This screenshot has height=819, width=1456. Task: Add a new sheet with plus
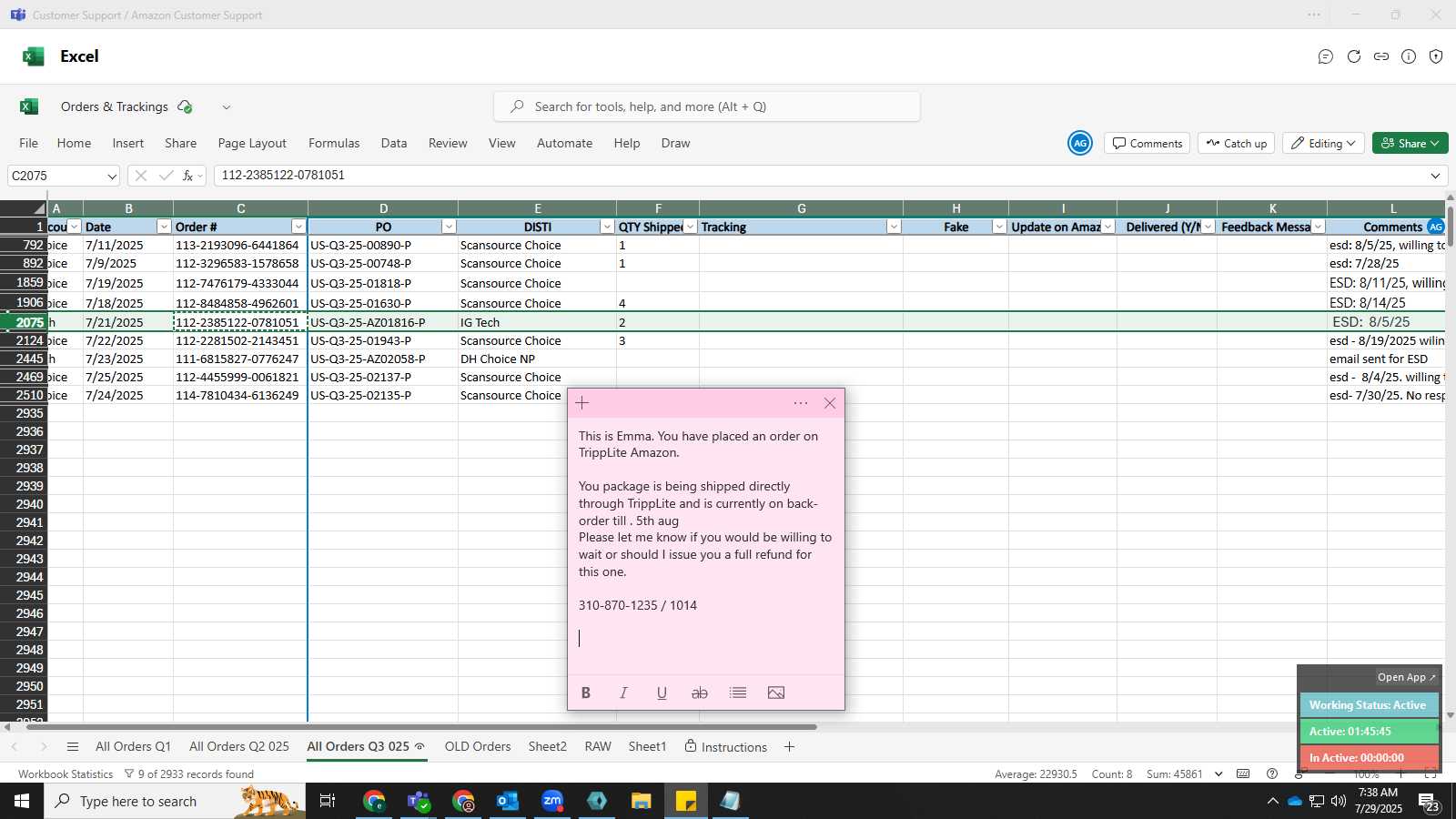[790, 747]
